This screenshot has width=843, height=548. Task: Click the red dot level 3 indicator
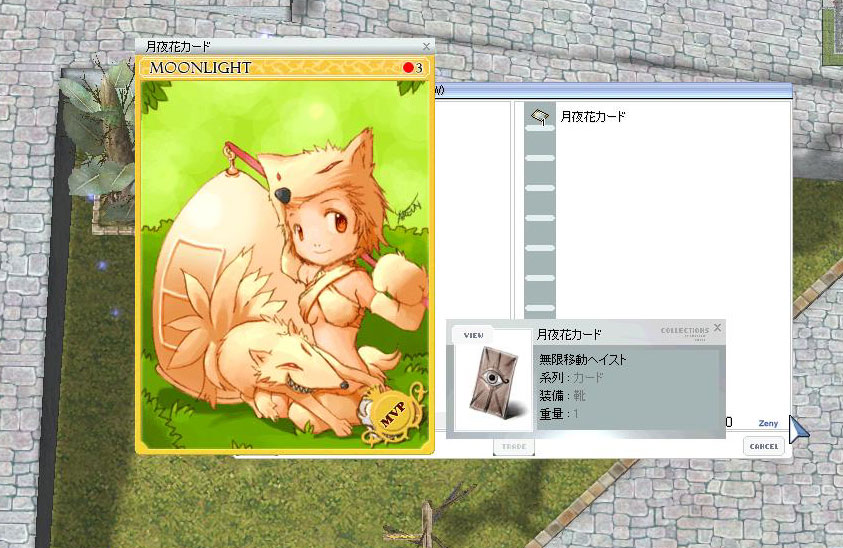pos(413,68)
